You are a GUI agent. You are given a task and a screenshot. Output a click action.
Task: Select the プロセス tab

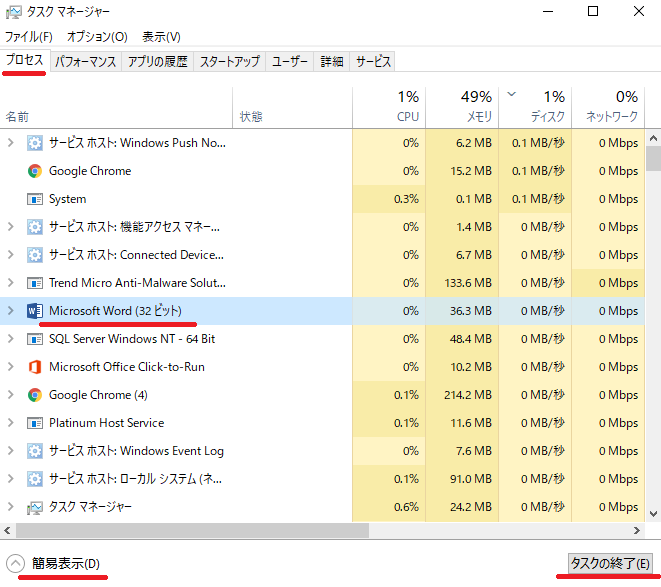point(25,60)
